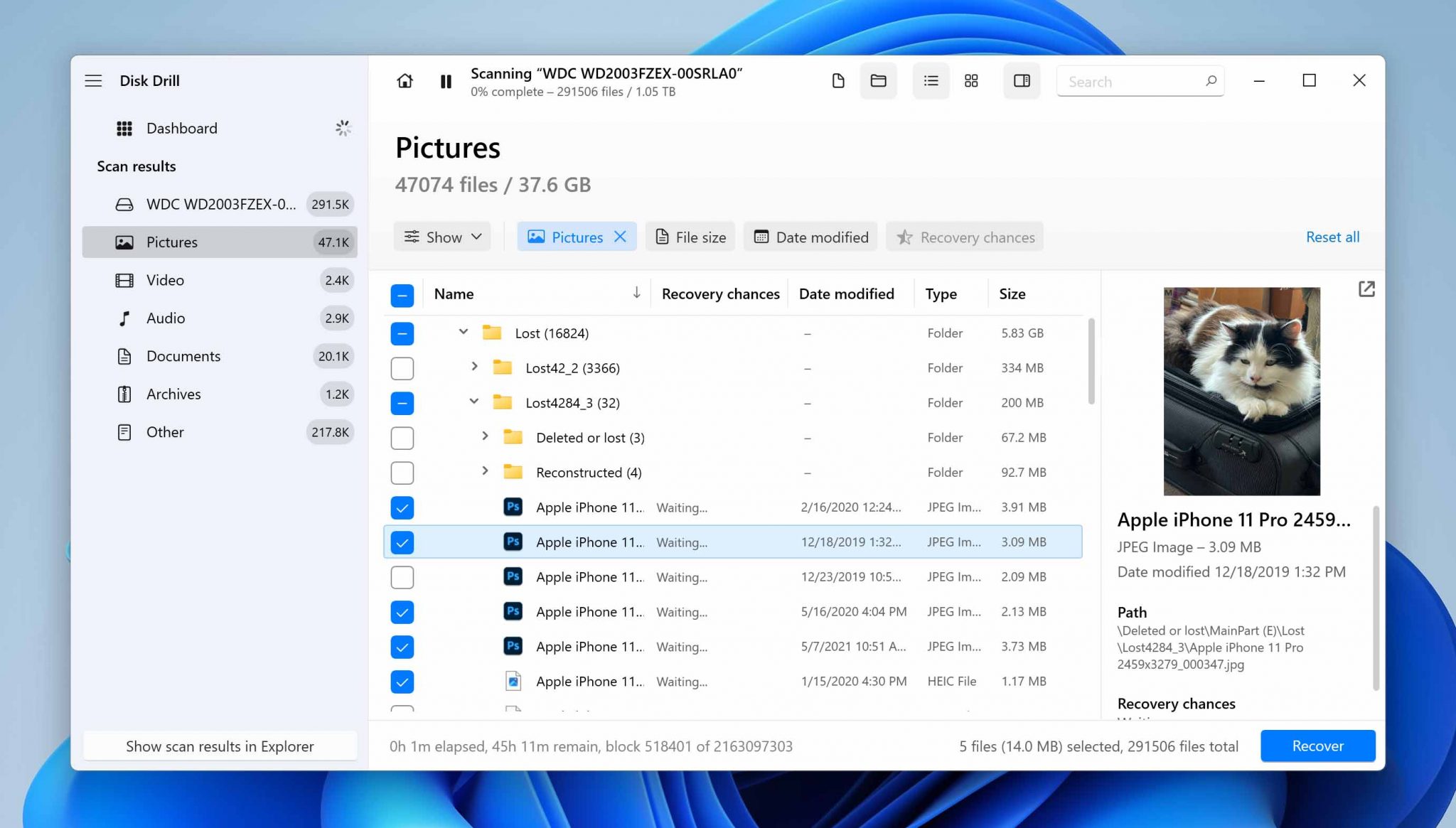
Task: Click the search field in the toolbar
Action: 1137,81
